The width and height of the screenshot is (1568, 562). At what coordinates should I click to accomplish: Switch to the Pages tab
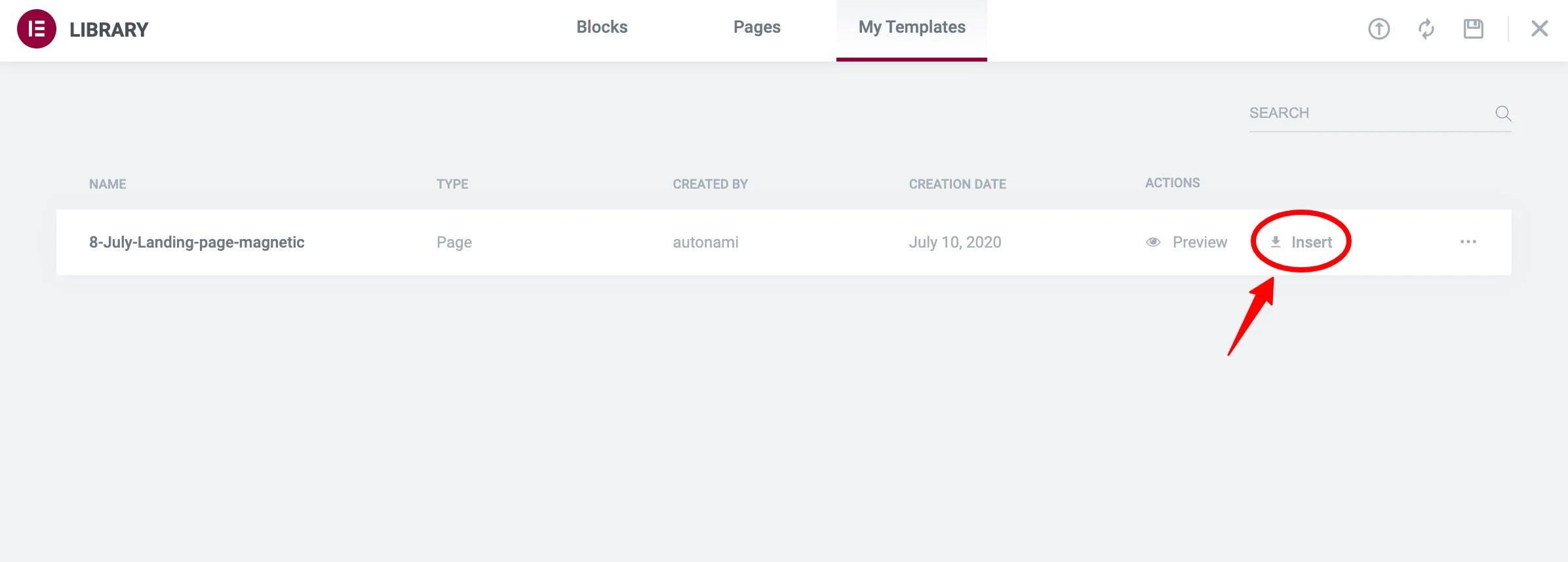click(756, 27)
